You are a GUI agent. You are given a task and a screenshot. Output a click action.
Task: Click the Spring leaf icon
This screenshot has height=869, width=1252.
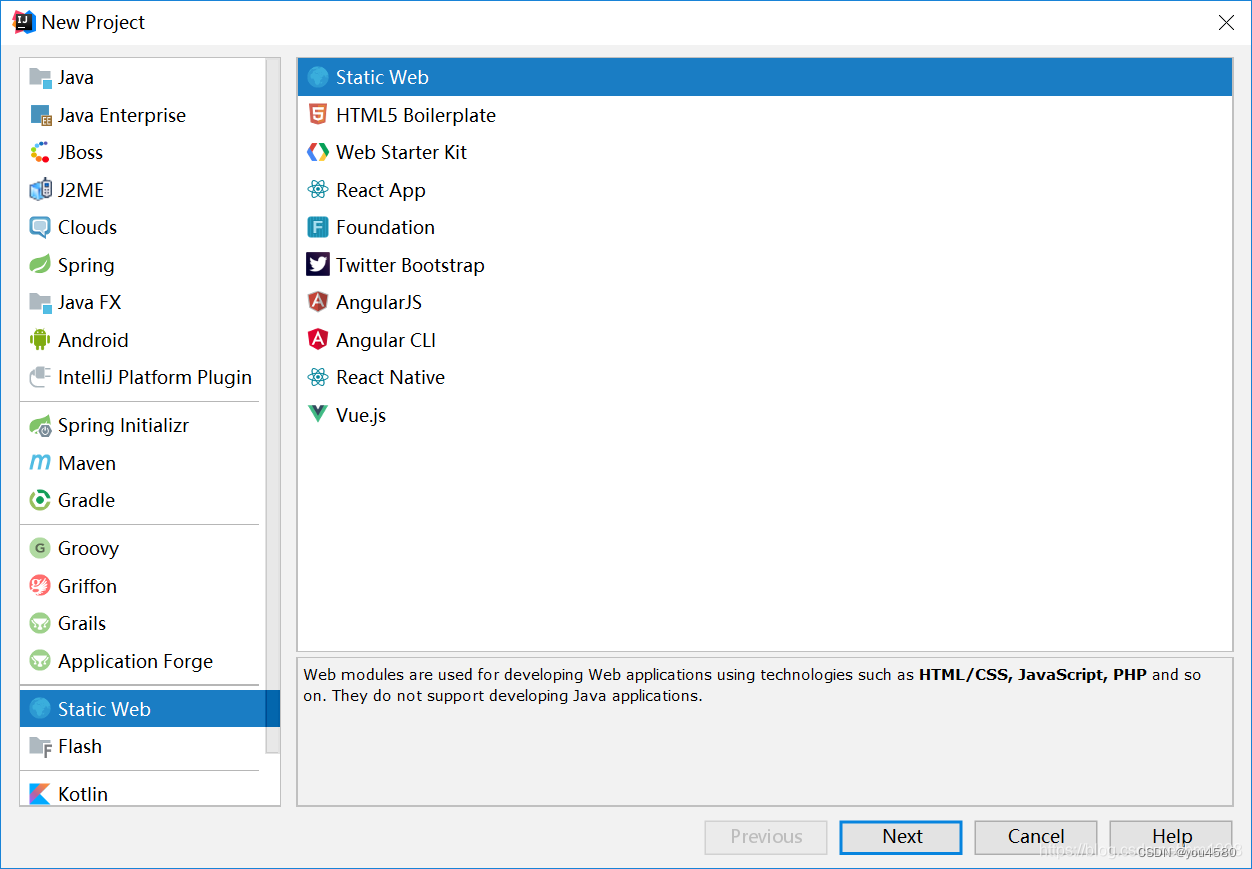(x=40, y=265)
